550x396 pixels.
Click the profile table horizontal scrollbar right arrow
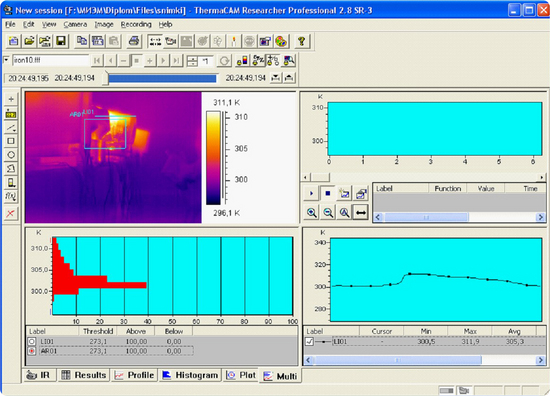(x=541, y=360)
